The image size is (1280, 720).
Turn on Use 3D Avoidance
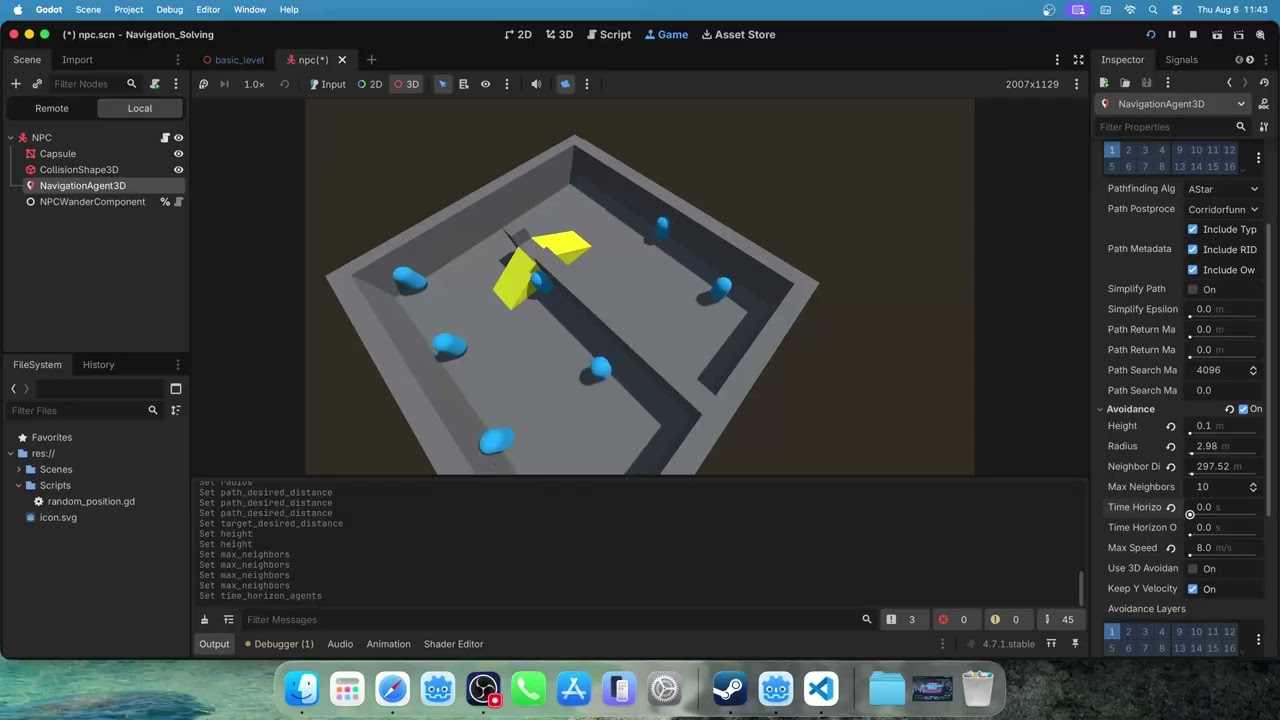point(1192,569)
